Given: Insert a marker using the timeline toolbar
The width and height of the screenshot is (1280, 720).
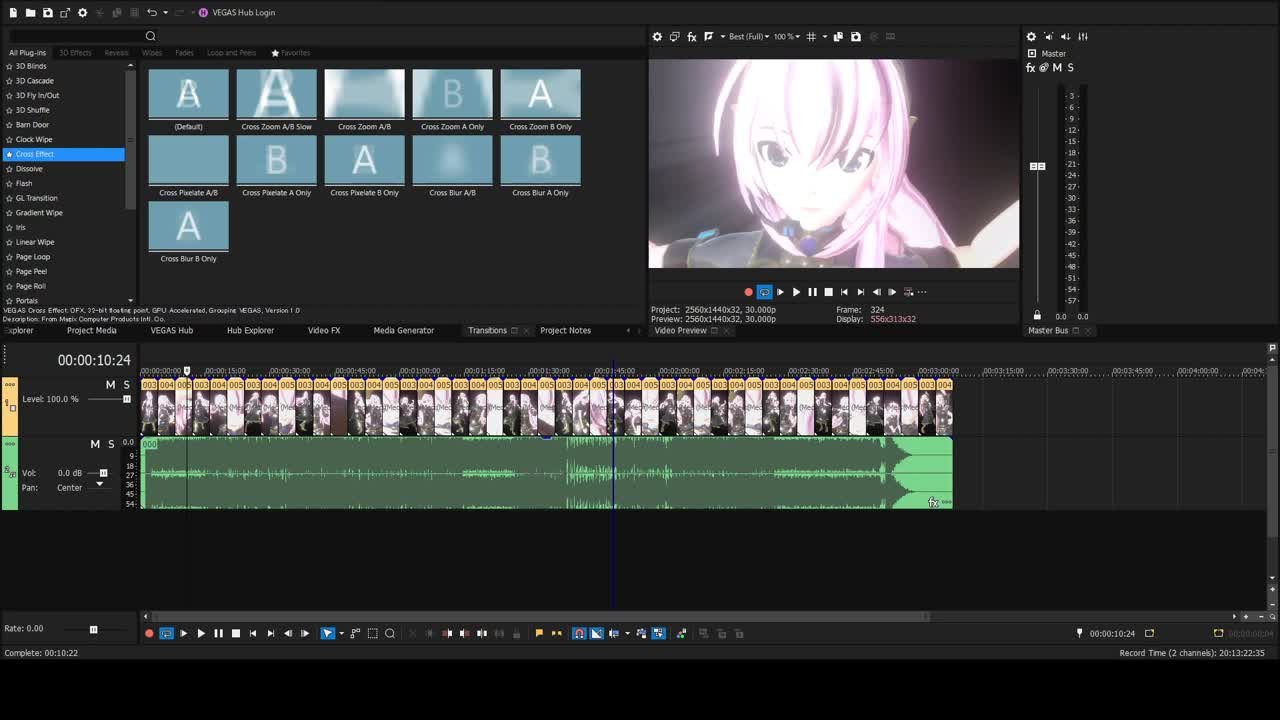Looking at the screenshot, I should pos(539,633).
